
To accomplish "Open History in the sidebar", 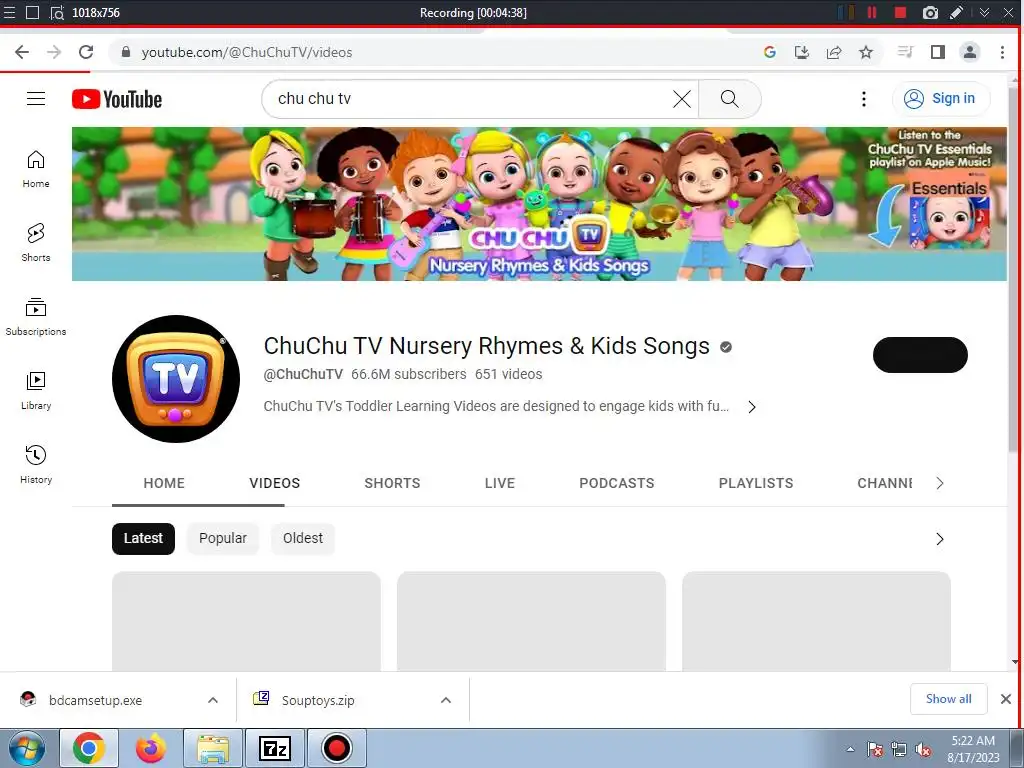I will point(36,464).
